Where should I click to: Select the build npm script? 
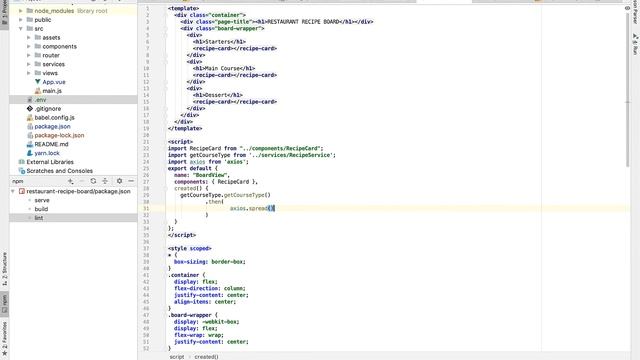click(x=41, y=209)
